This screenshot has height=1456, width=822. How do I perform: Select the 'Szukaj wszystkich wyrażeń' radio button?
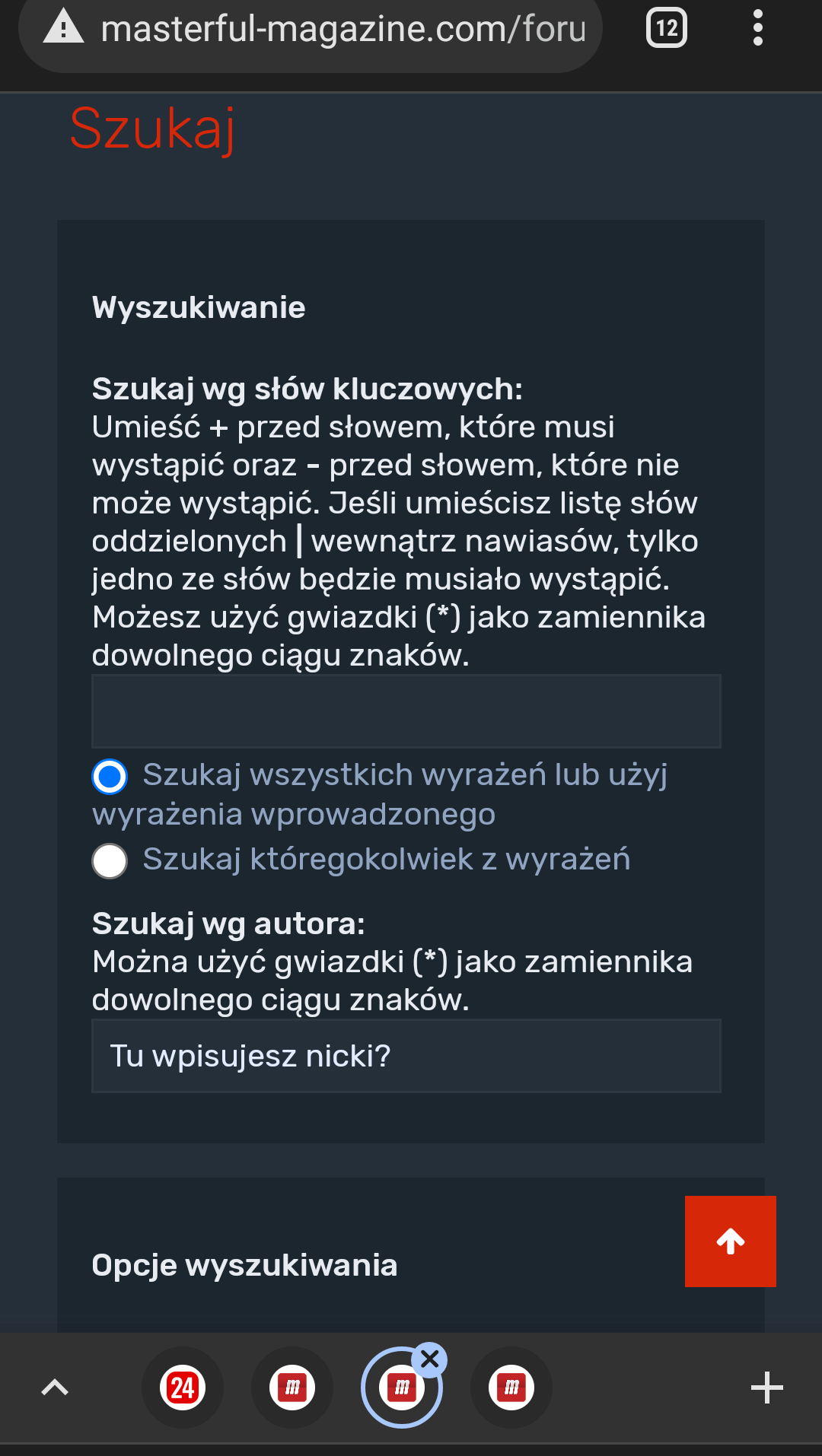tap(110, 777)
